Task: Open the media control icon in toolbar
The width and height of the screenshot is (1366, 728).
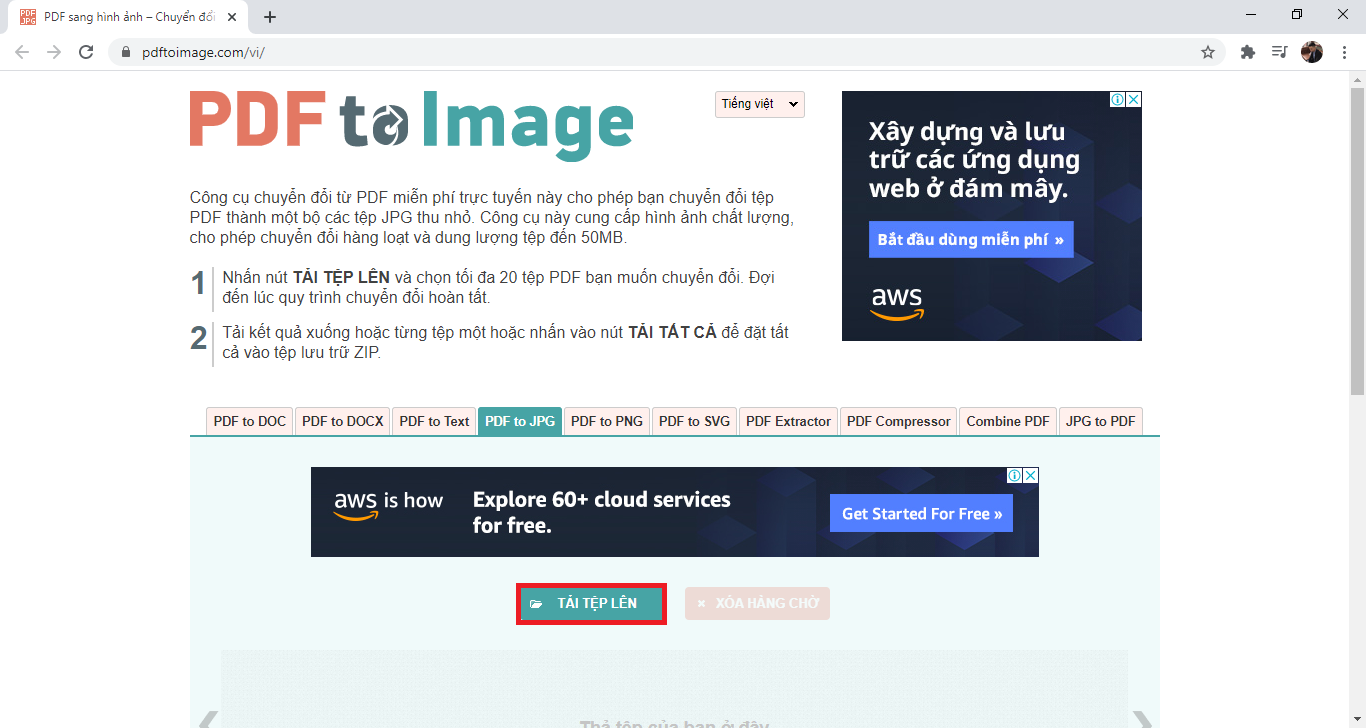Action: [x=1279, y=52]
